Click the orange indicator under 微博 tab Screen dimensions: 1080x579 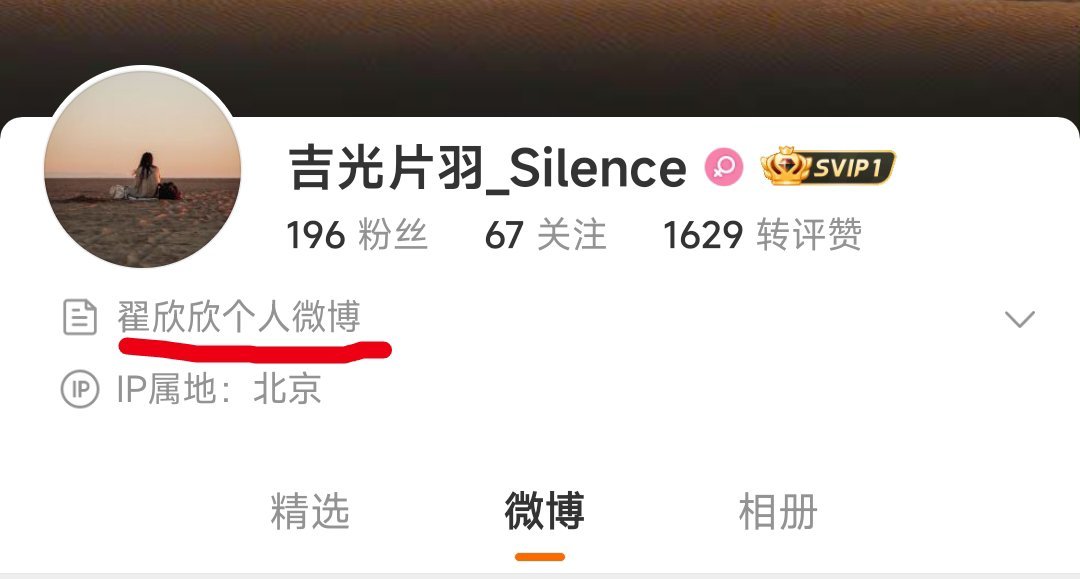click(540, 557)
